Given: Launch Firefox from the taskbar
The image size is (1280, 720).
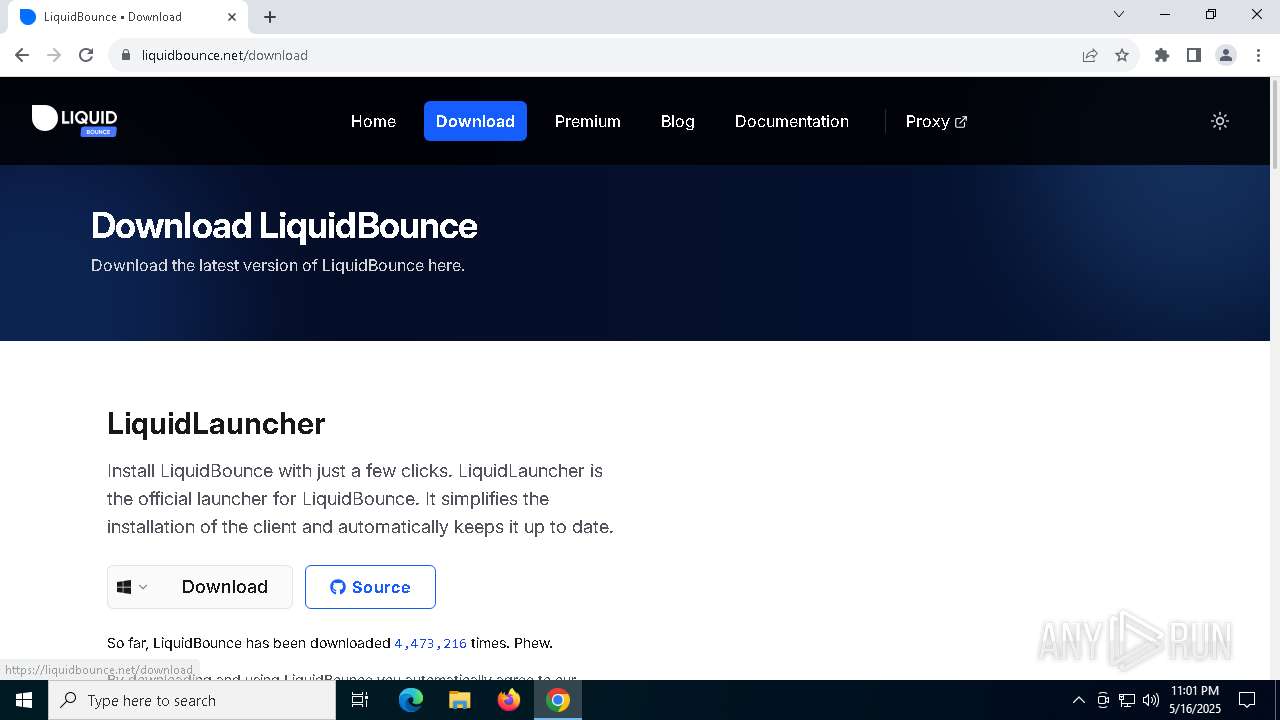Looking at the screenshot, I should (509, 700).
